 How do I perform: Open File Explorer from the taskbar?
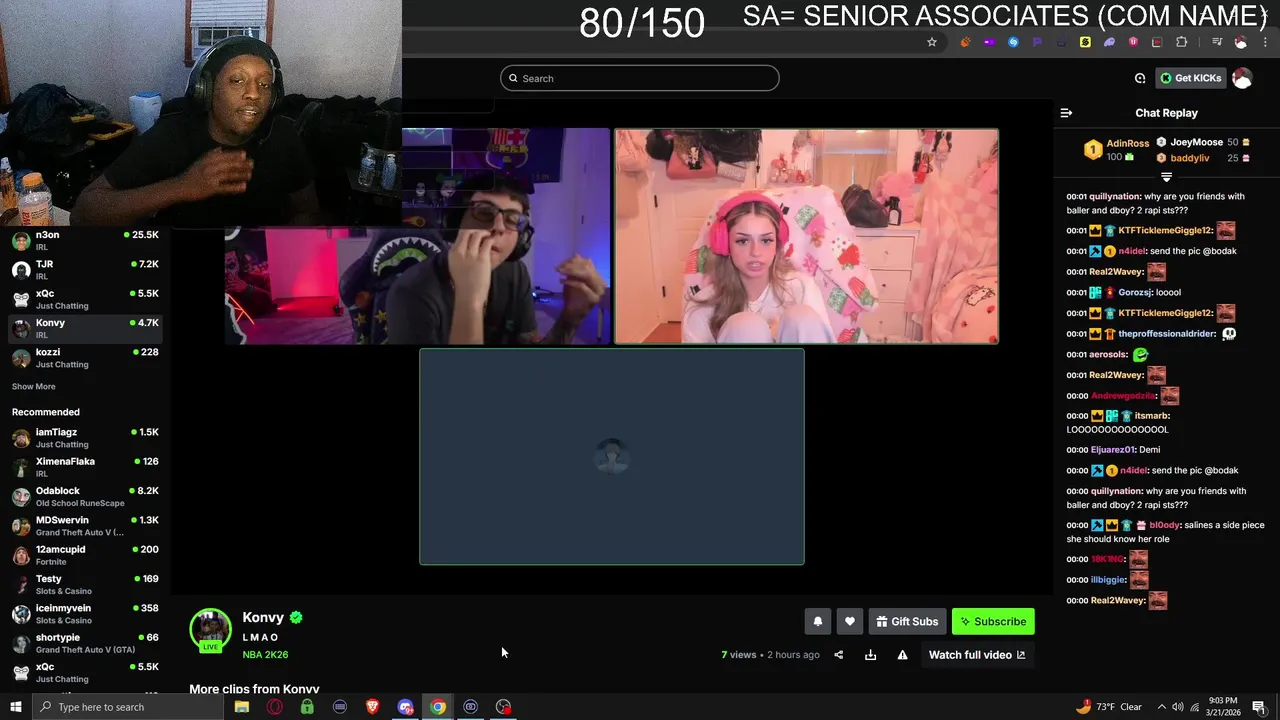242,707
